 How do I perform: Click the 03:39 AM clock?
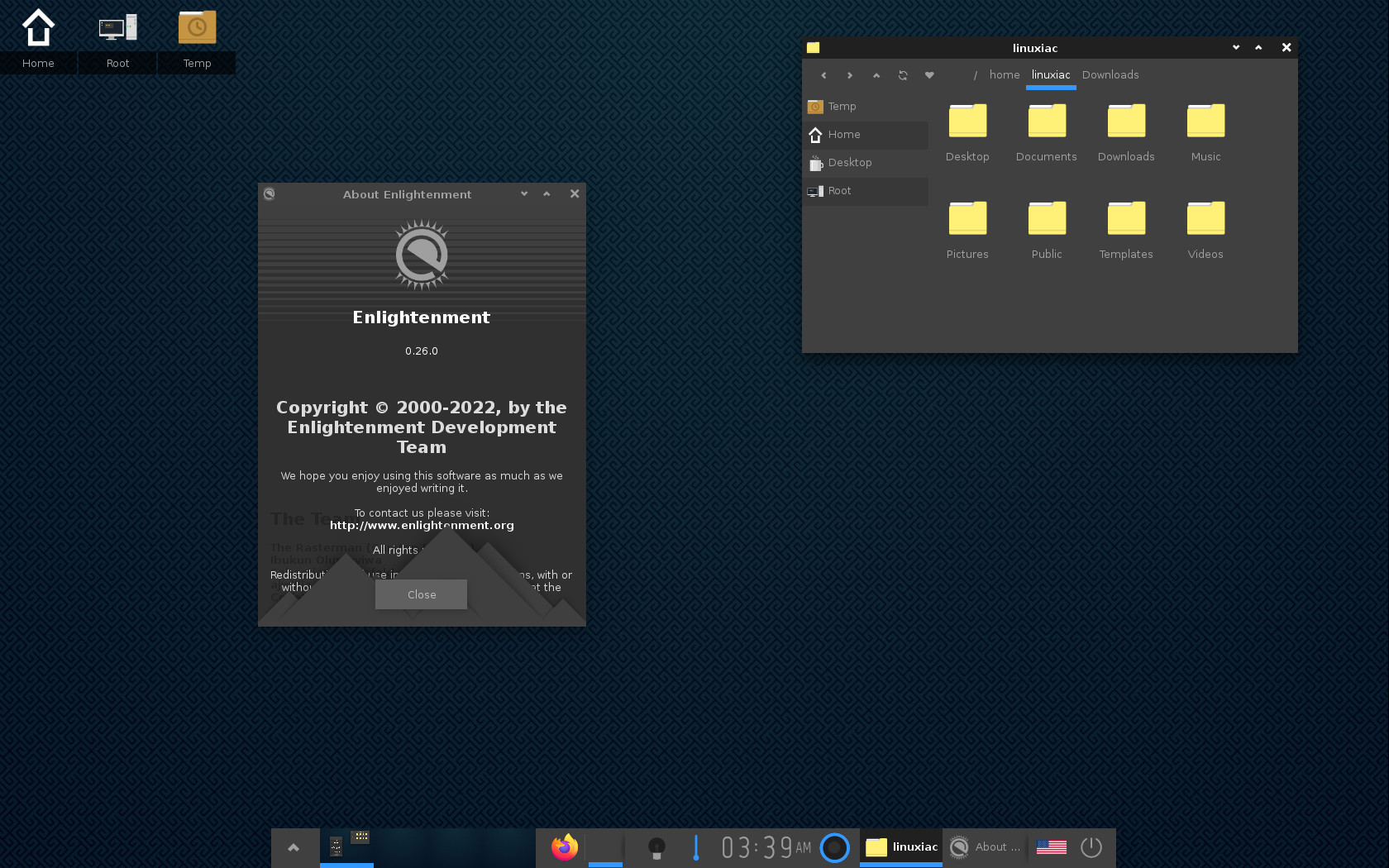pos(766,847)
